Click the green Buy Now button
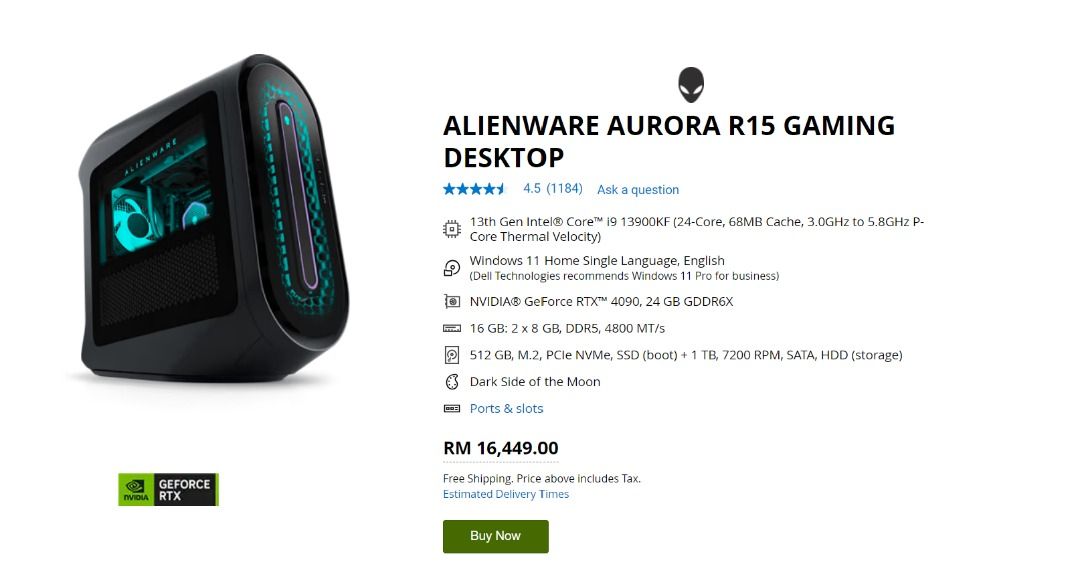The width and height of the screenshot is (1080, 570). pyautogui.click(x=496, y=536)
